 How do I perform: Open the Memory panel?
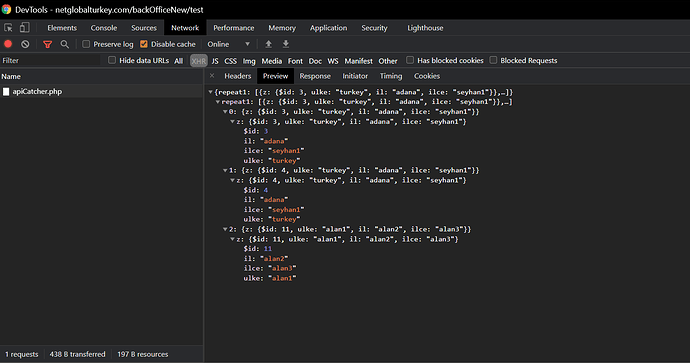[x=282, y=28]
